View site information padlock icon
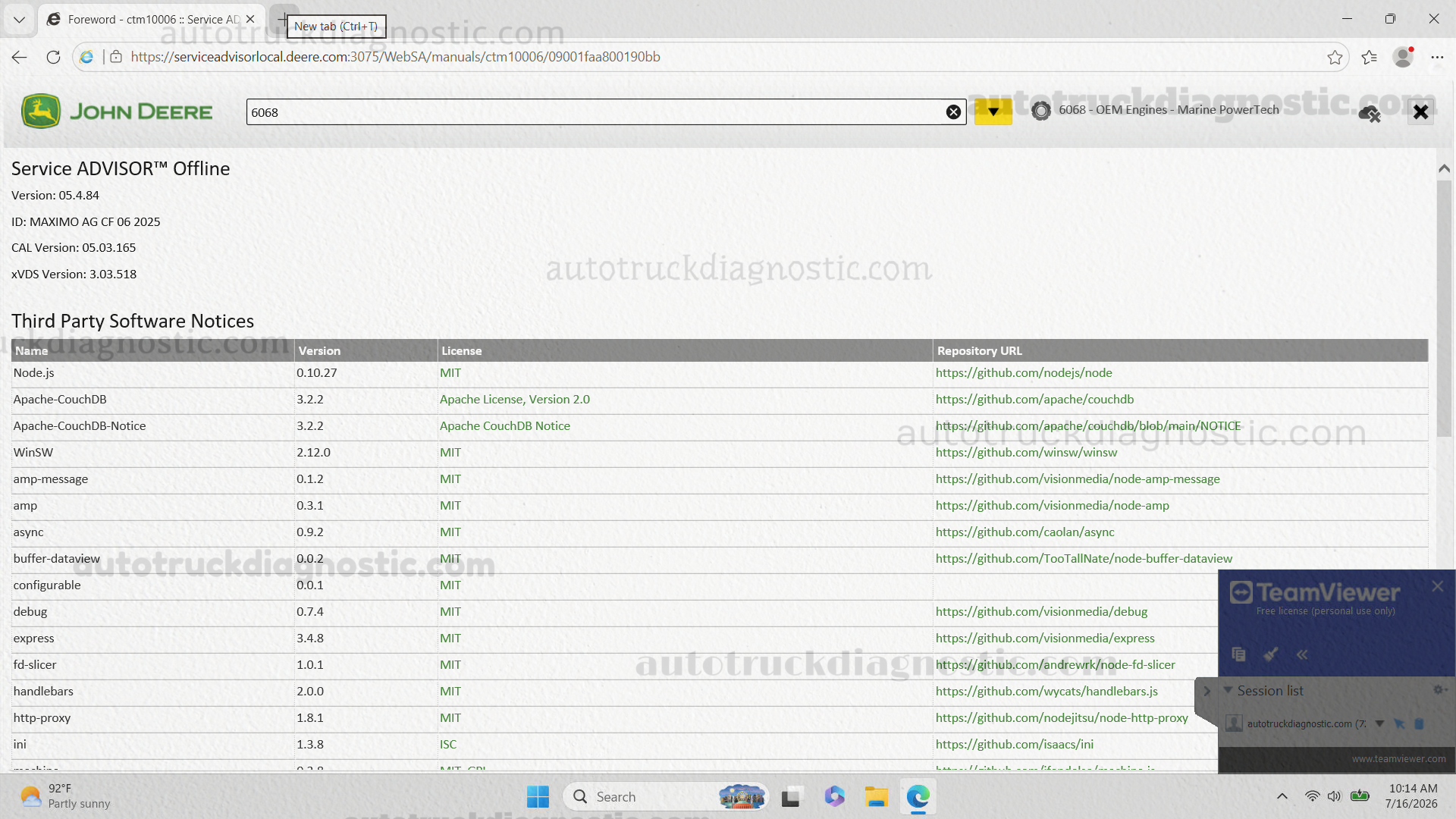 pos(116,57)
